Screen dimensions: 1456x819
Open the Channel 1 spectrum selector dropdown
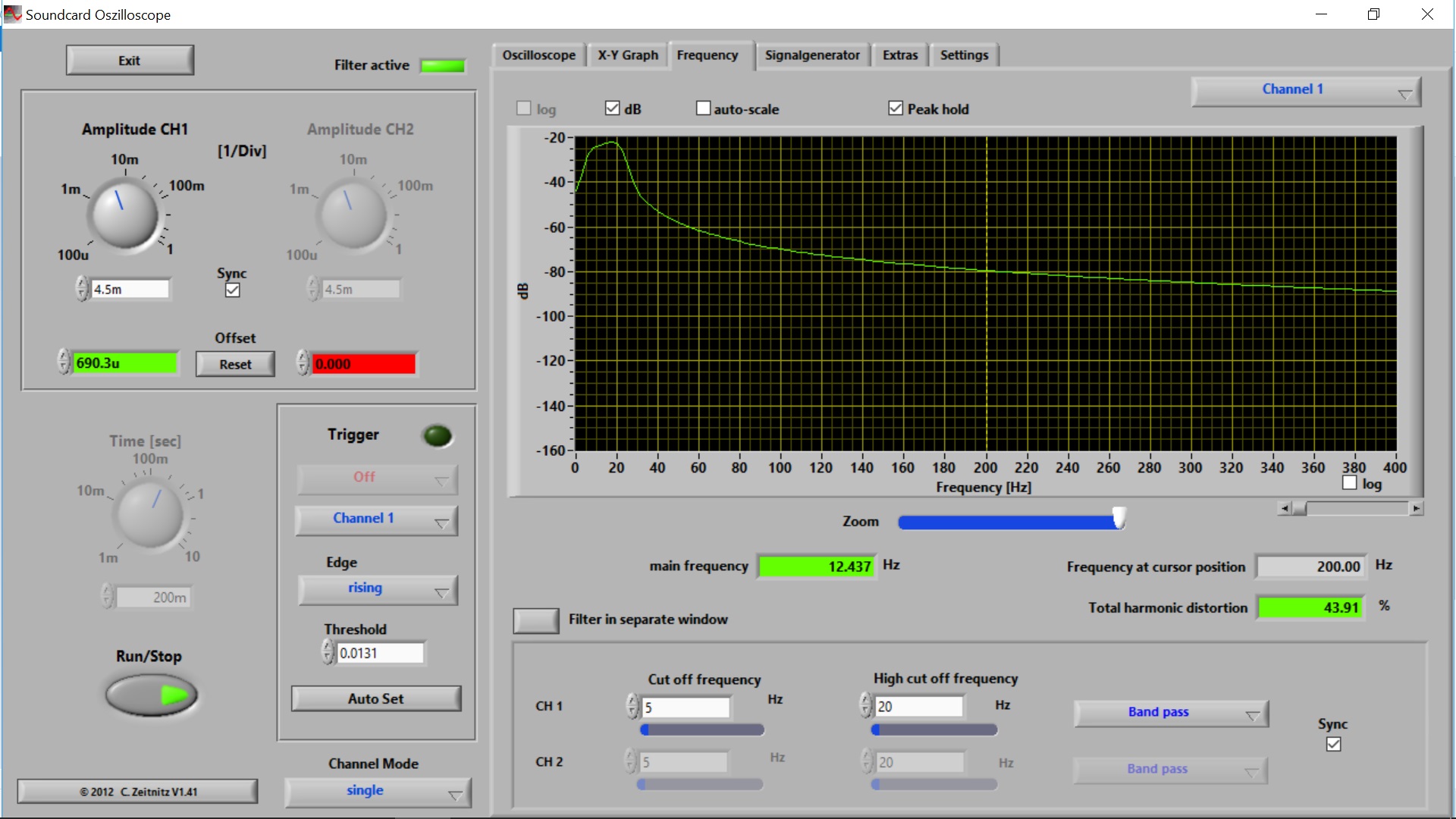[x=1306, y=91]
